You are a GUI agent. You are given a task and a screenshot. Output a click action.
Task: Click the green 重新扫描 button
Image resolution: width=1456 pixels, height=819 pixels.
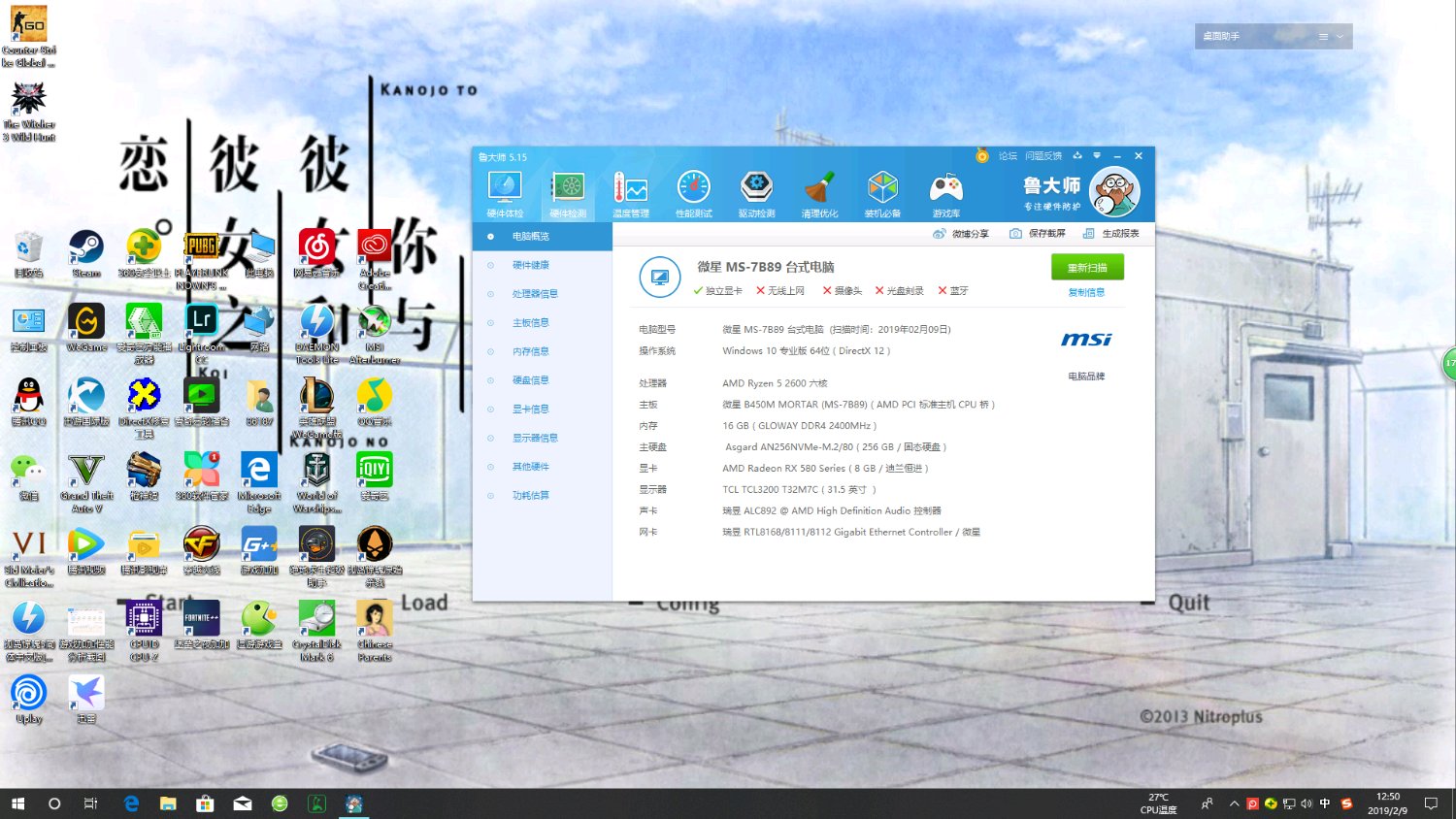click(x=1087, y=267)
